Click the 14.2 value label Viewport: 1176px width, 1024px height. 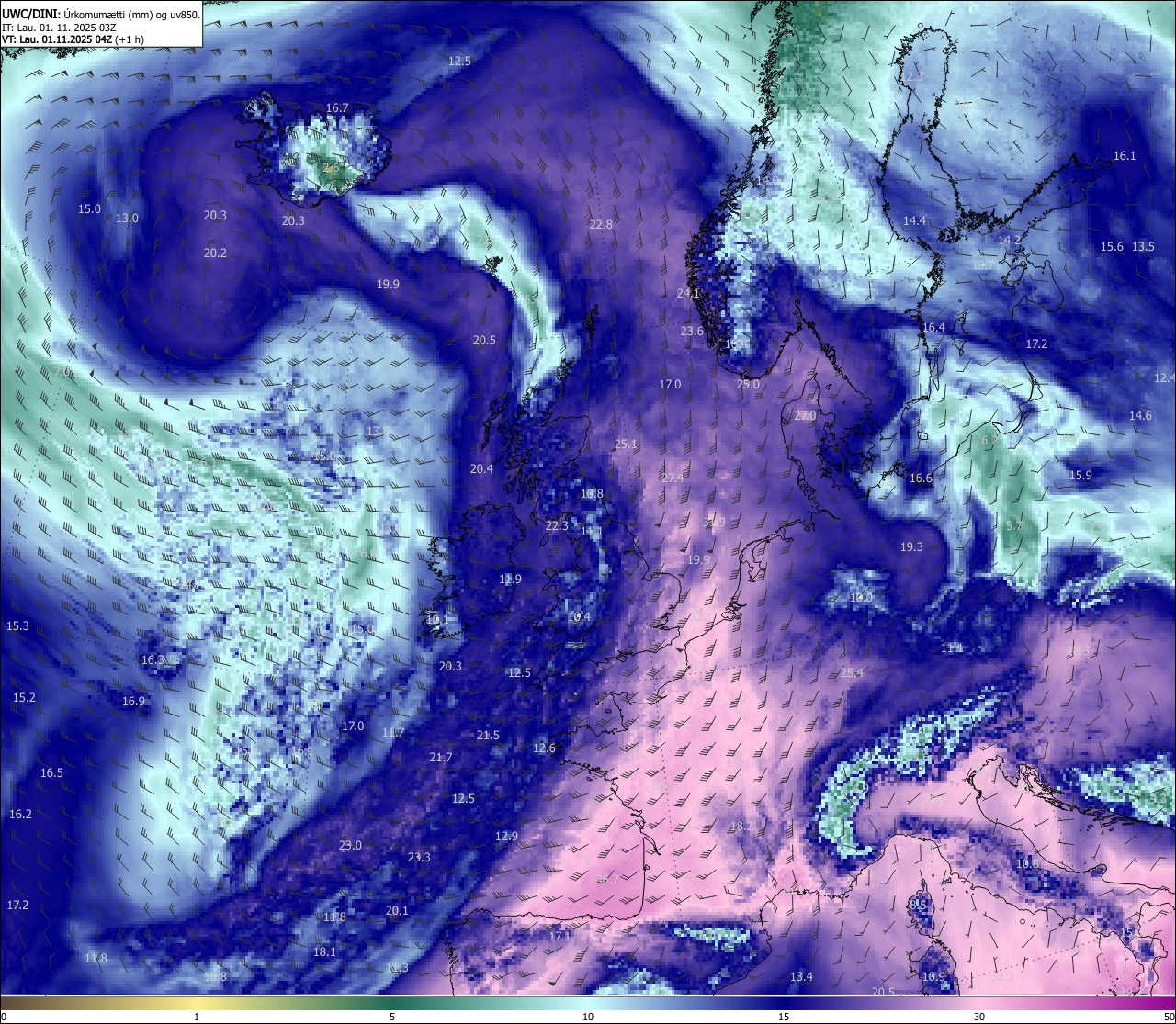tap(1009, 240)
